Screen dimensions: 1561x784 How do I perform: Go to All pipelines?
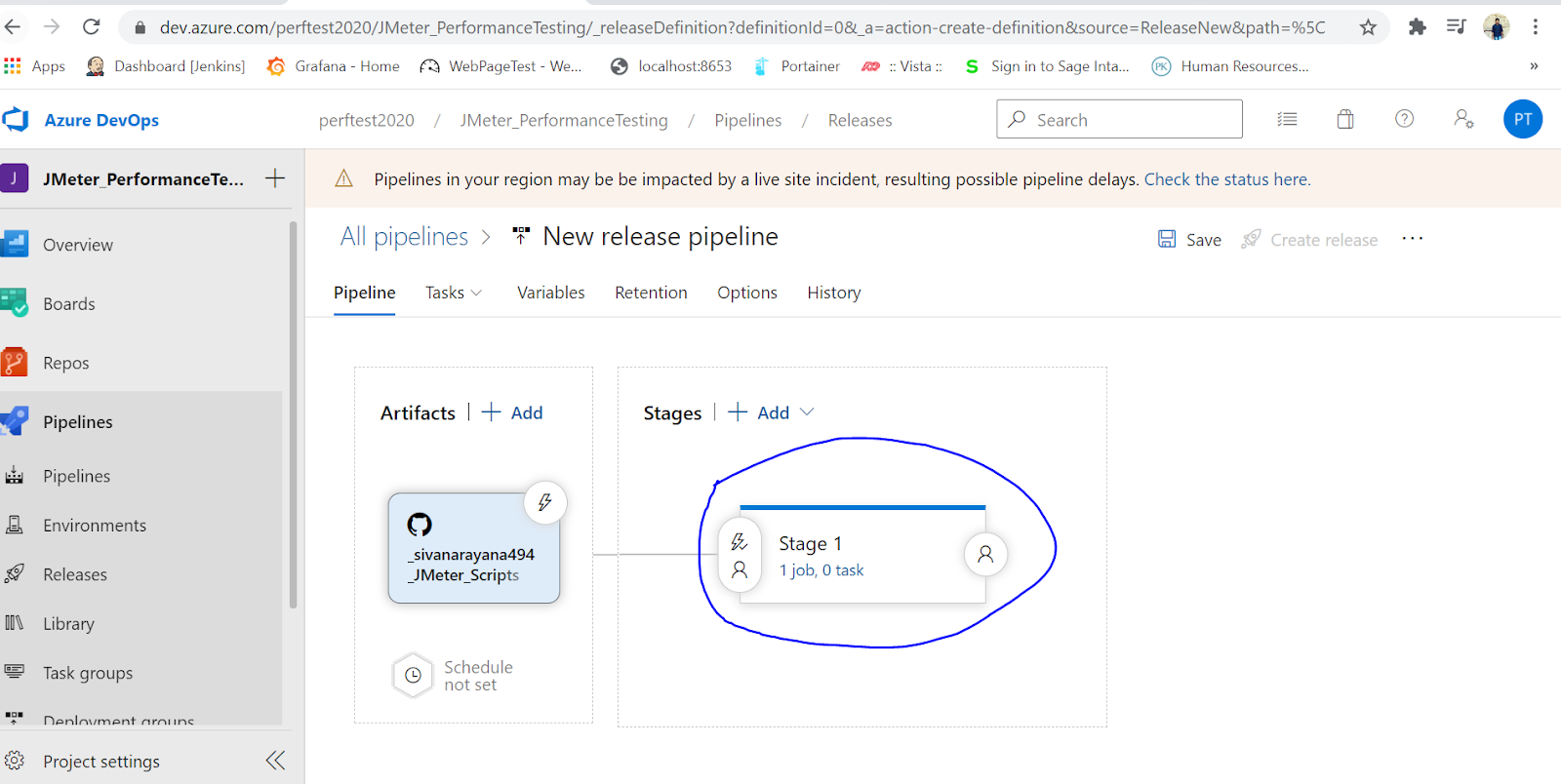pyautogui.click(x=404, y=237)
